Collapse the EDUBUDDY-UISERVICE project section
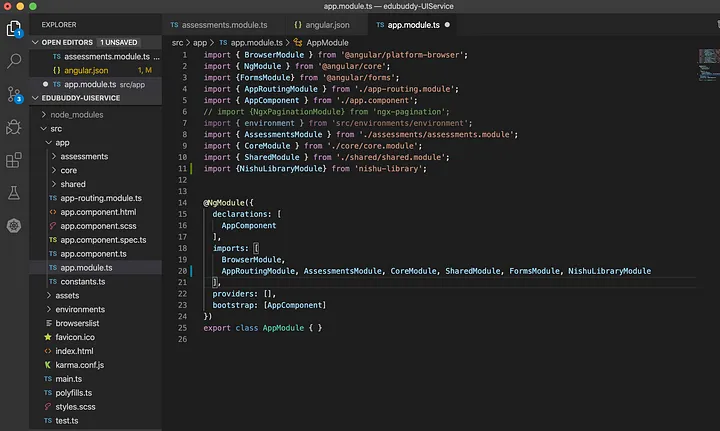The image size is (720, 431). [36, 99]
